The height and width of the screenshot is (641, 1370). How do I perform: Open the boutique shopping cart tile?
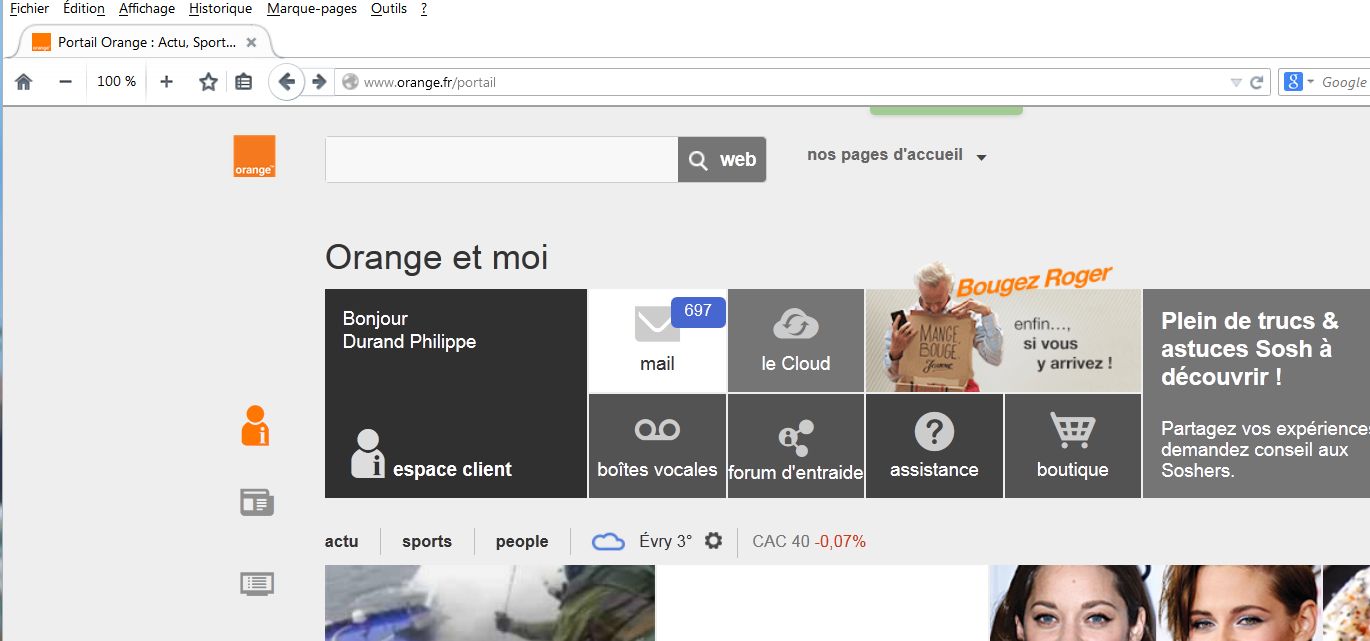point(1072,446)
